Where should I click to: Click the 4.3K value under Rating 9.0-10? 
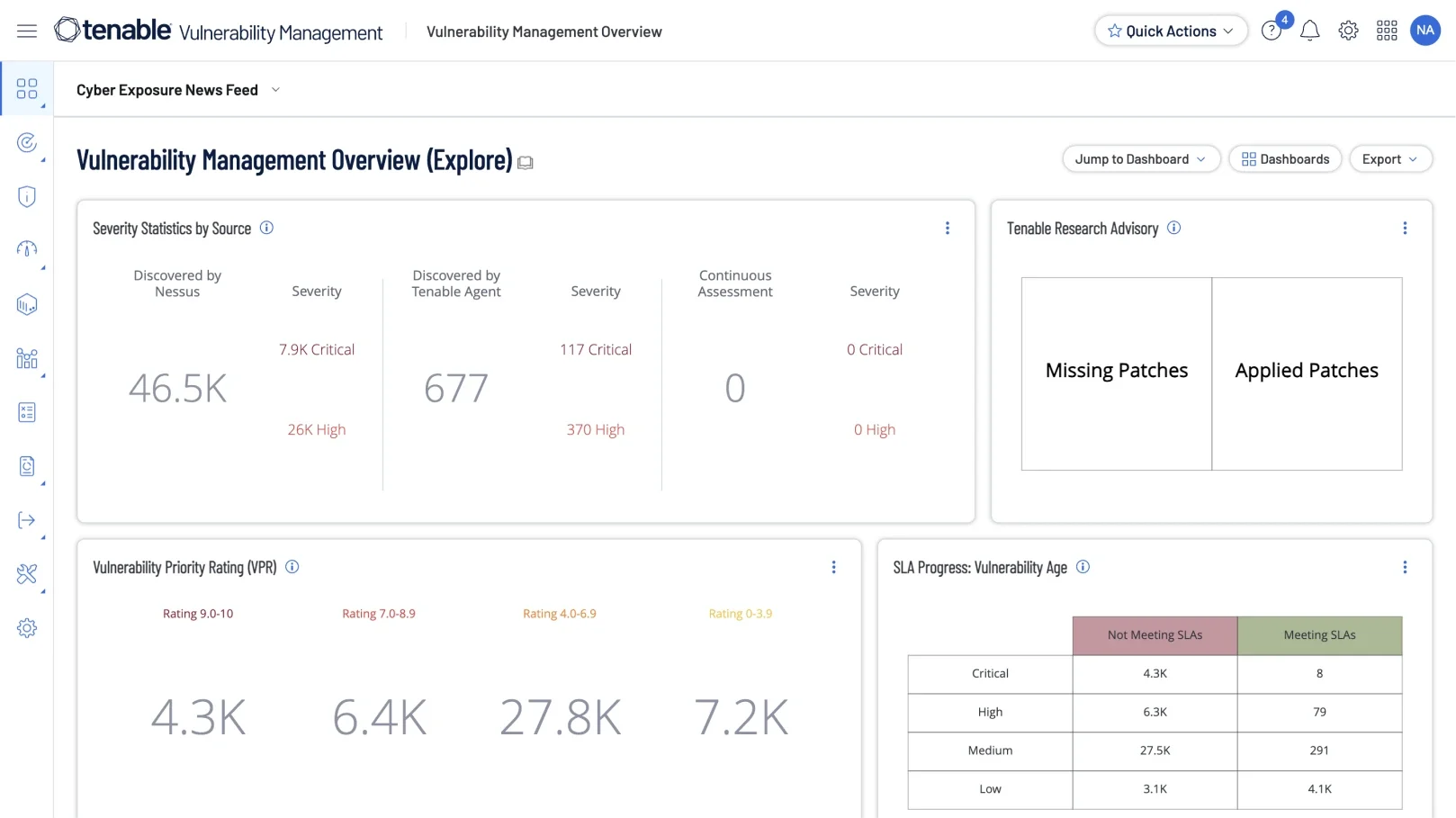(198, 717)
